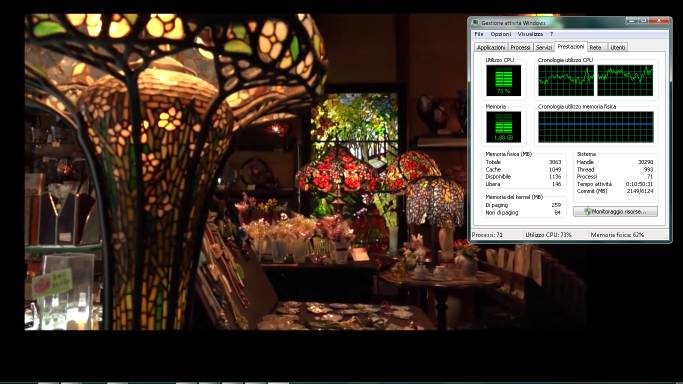Click the Memoria usage meter gauge
Screen dimensions: 683x384
tap(504, 127)
